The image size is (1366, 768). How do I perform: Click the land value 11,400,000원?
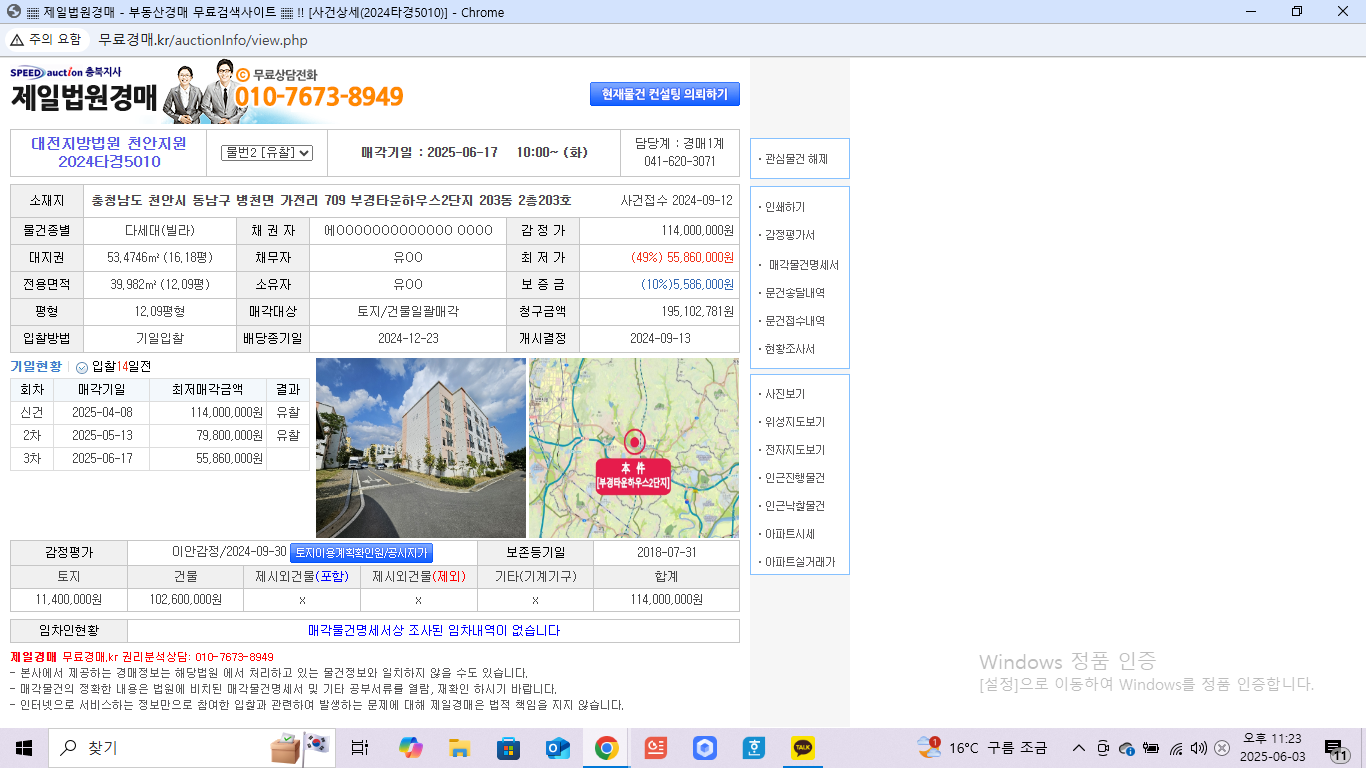[68, 600]
